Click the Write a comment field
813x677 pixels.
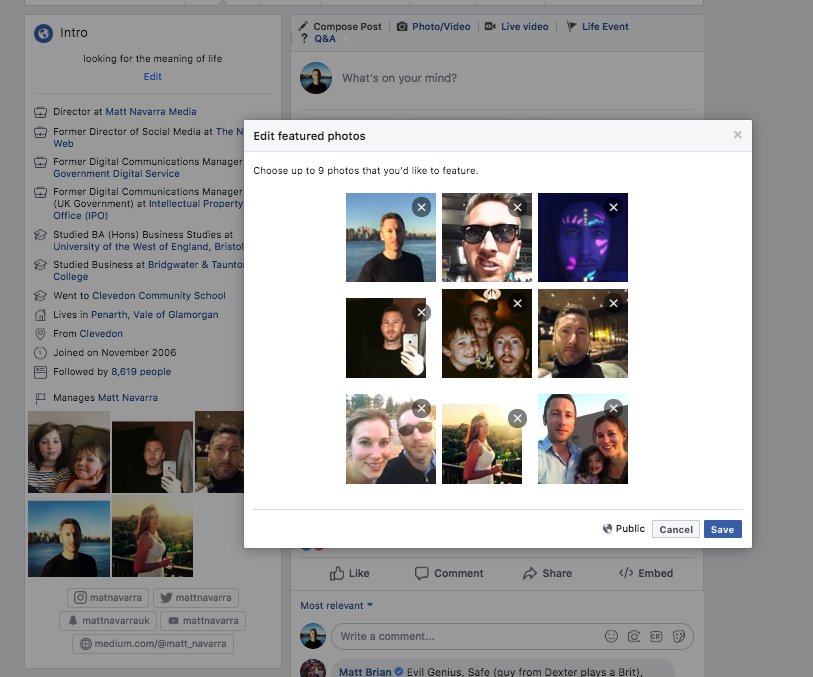467,636
